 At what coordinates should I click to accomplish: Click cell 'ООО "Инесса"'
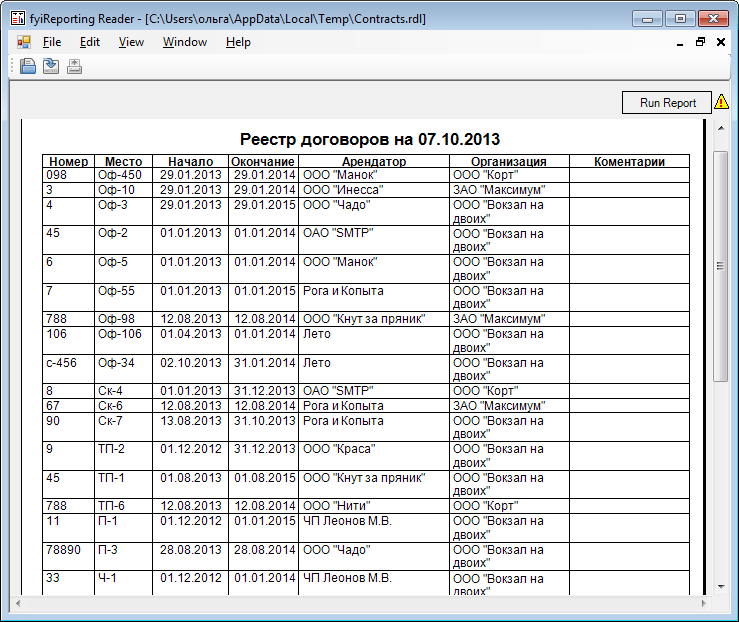pyautogui.click(x=374, y=190)
